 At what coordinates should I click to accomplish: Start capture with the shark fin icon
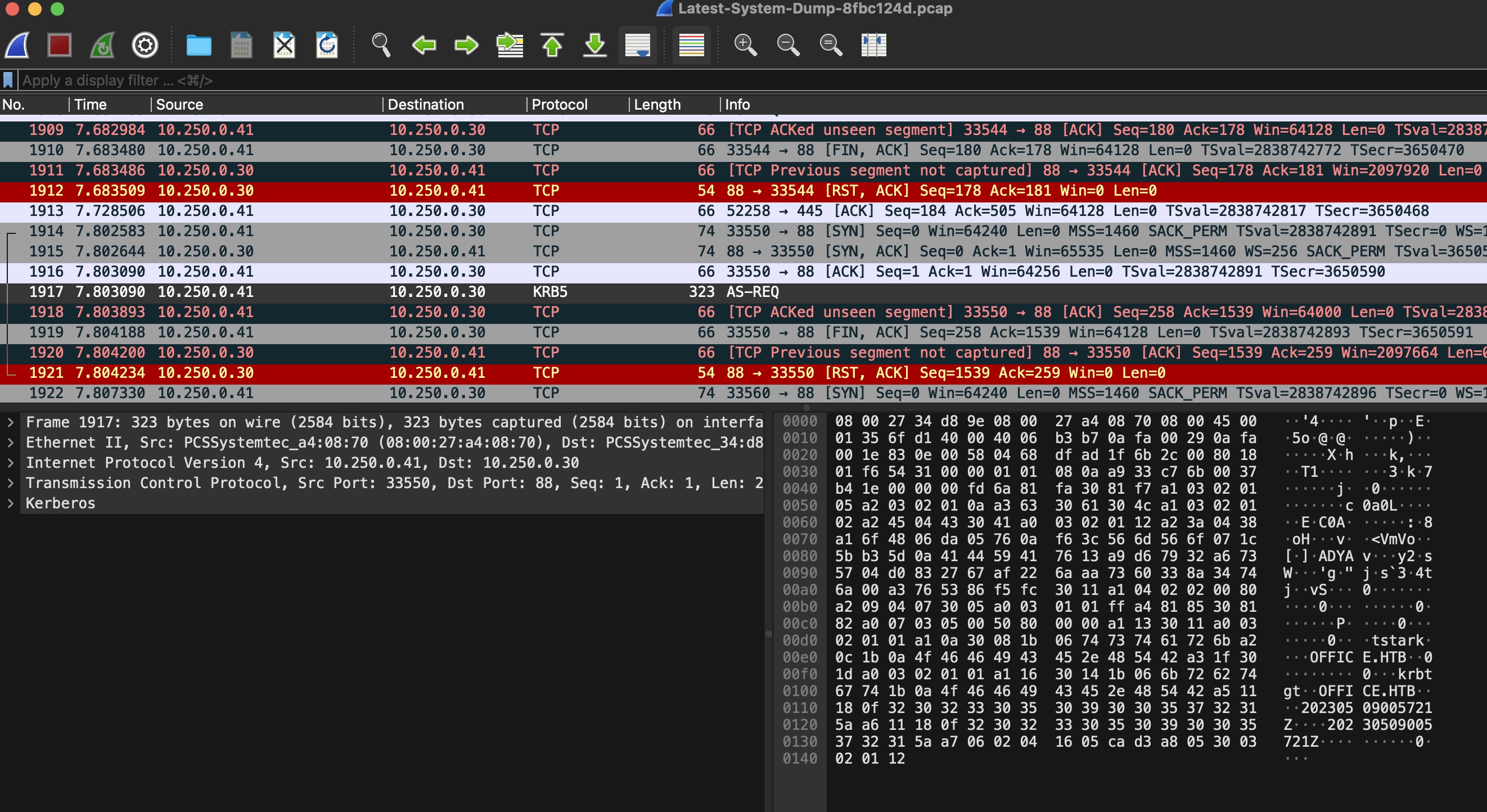point(17,45)
